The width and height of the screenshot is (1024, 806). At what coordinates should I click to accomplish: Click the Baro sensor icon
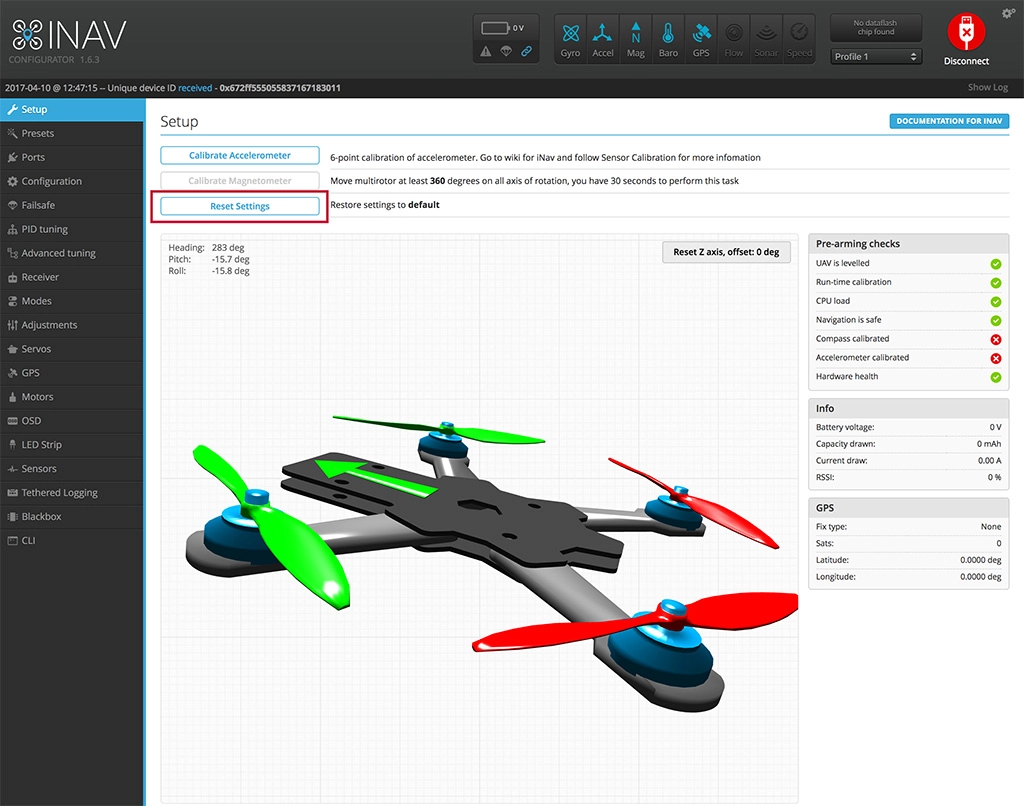668,39
